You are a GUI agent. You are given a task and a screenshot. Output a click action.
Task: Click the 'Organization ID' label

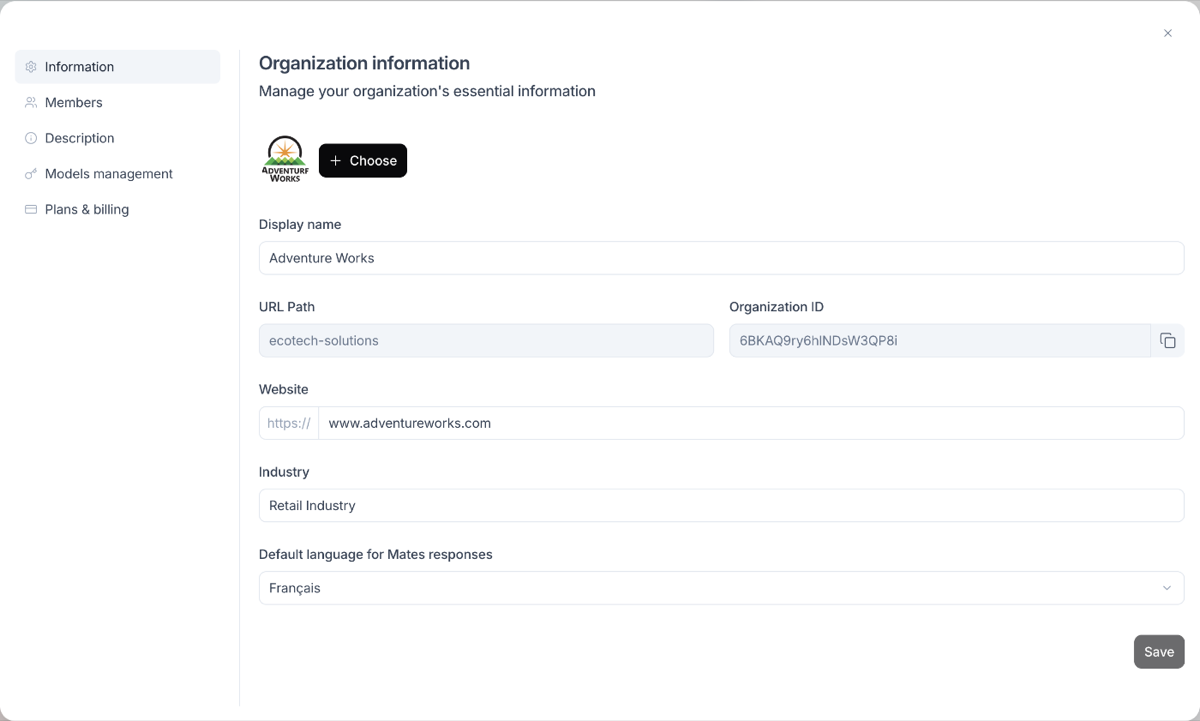coord(777,307)
